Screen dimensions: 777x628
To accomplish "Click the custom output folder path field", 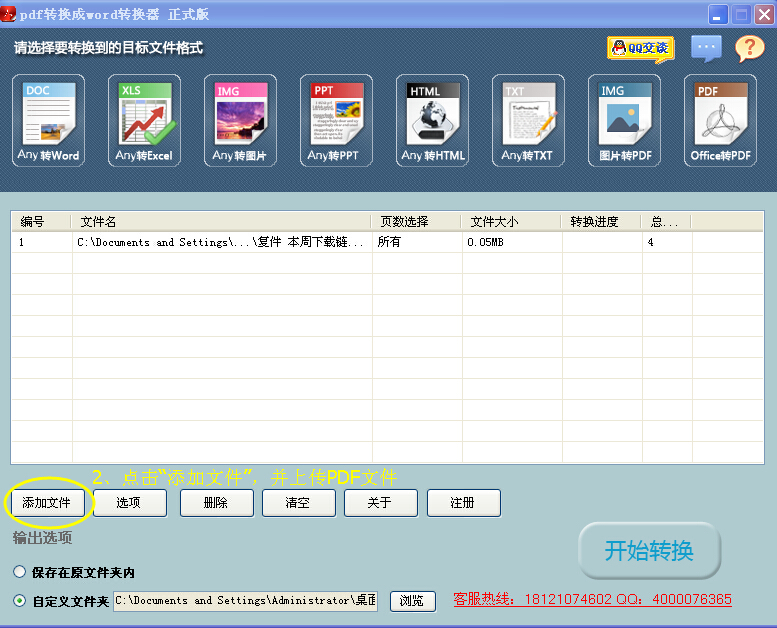I will tap(245, 601).
